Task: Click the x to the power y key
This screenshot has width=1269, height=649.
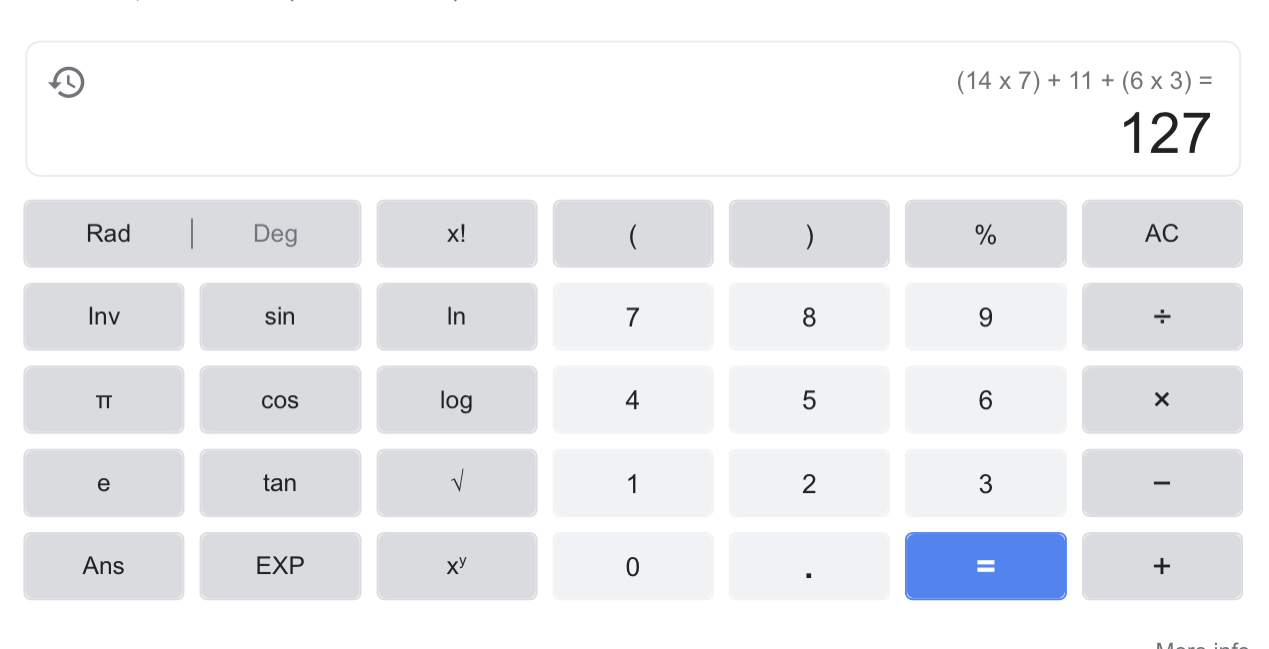Action: coord(456,566)
